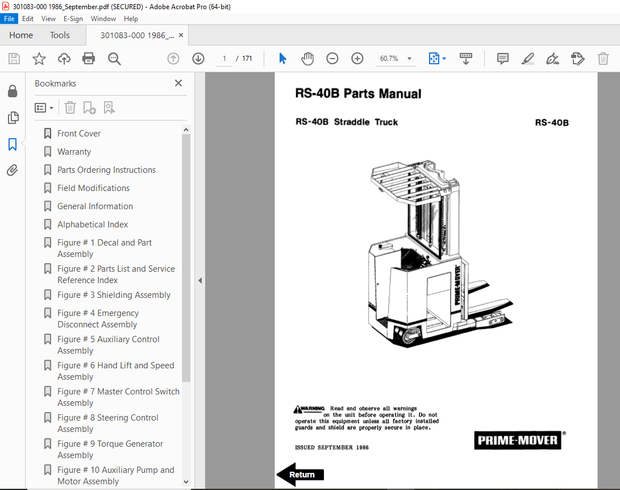Image resolution: width=620 pixels, height=490 pixels.
Task: Activate the Hand pan tool
Action: coord(307,59)
